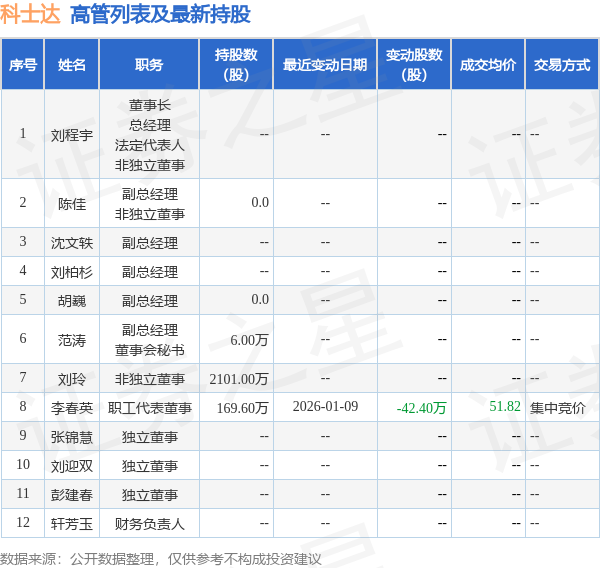The image size is (600, 568).
Task: Click 非独立董事 in 刘玲's row
Action: [149, 379]
